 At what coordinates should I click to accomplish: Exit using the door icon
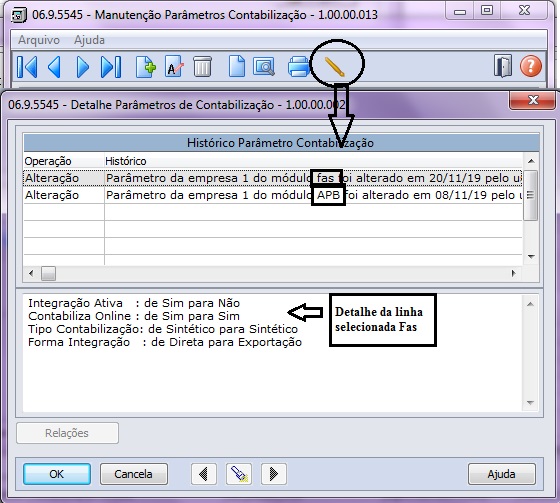click(x=503, y=66)
